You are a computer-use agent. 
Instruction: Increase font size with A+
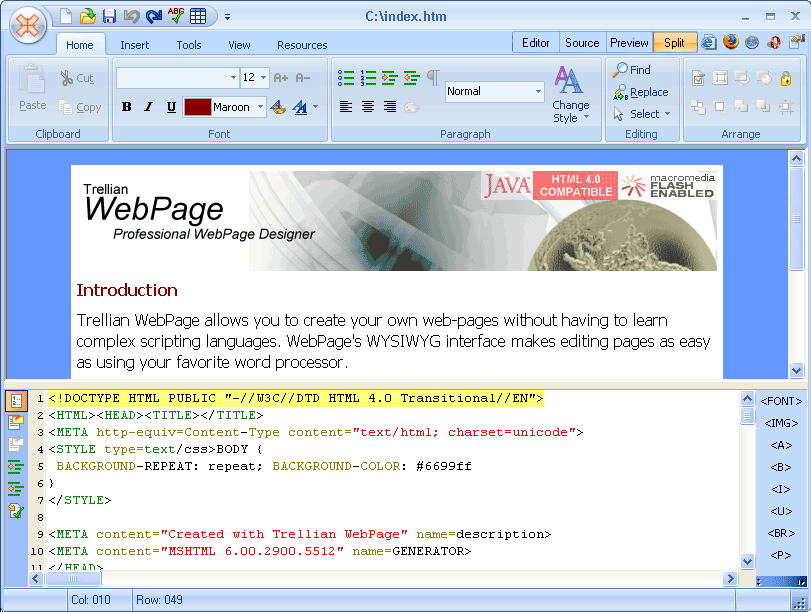tap(280, 78)
